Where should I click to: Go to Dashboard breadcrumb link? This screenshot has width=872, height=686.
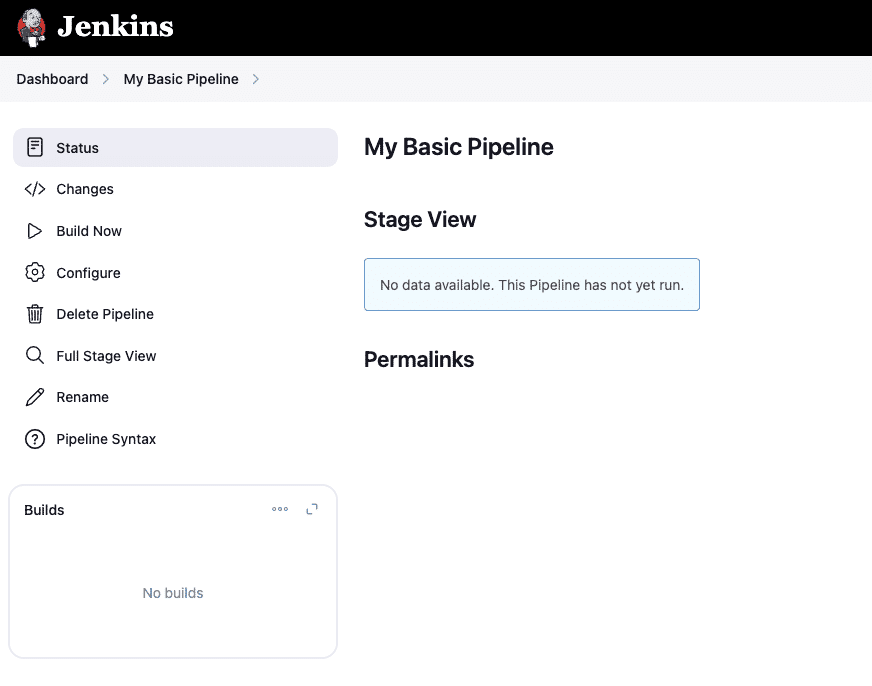pyautogui.click(x=52, y=79)
